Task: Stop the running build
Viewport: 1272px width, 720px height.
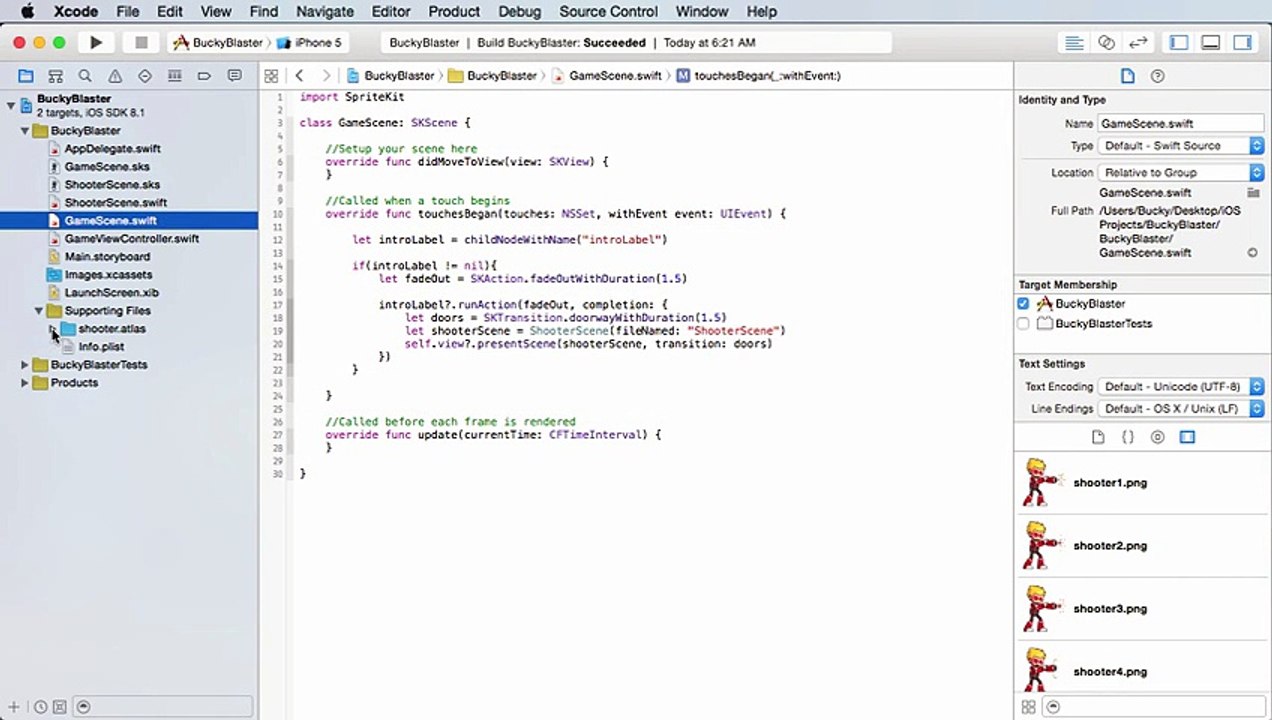Action: [141, 43]
